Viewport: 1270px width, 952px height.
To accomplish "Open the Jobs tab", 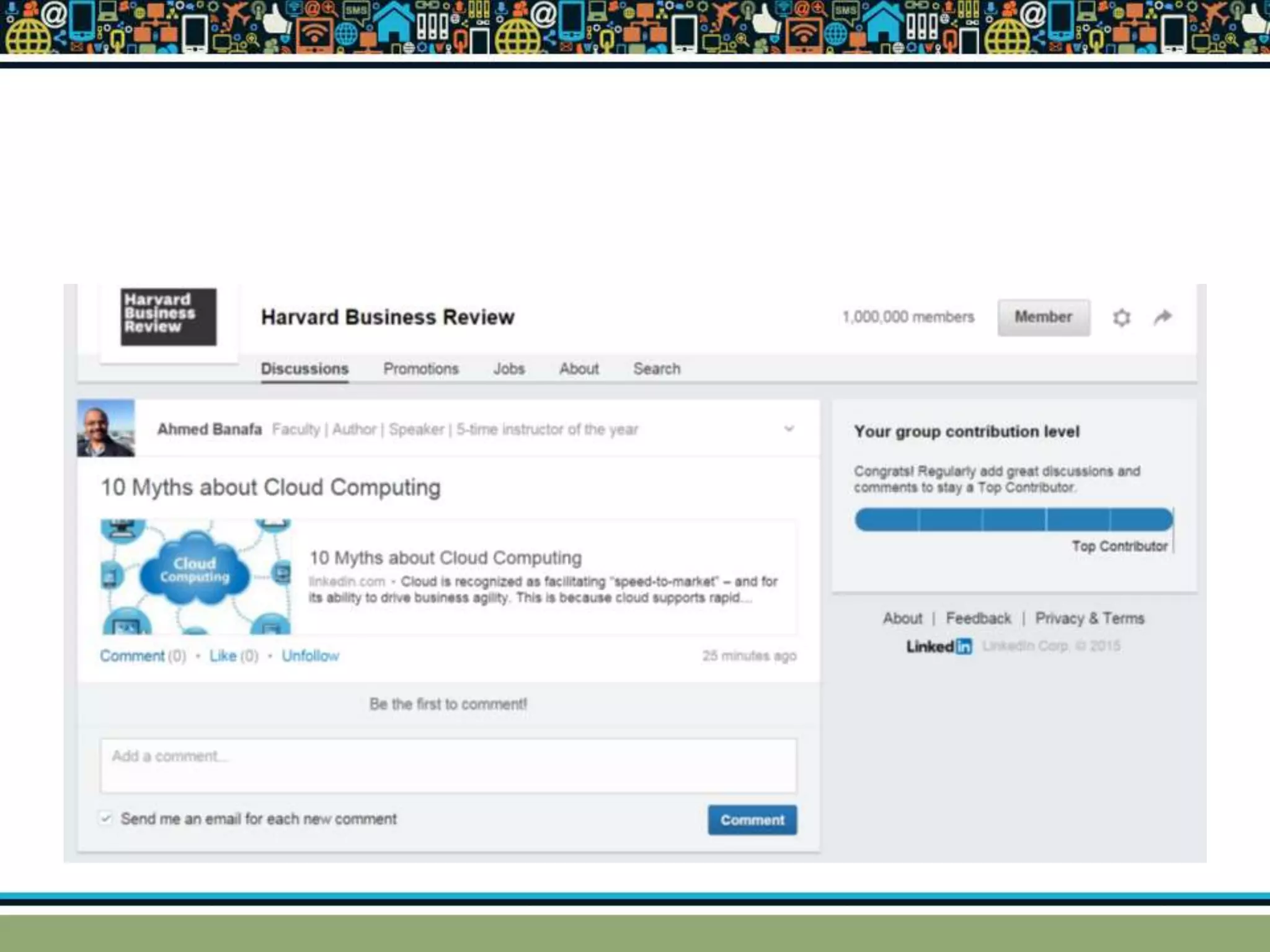I will (x=508, y=369).
